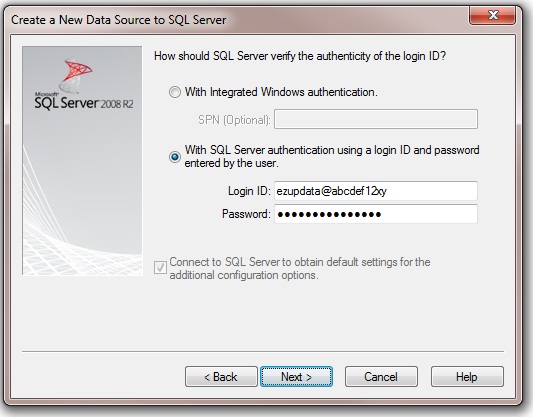This screenshot has width=533, height=417.
Task: Click the SPN (Optional) text field
Action: coord(376,119)
